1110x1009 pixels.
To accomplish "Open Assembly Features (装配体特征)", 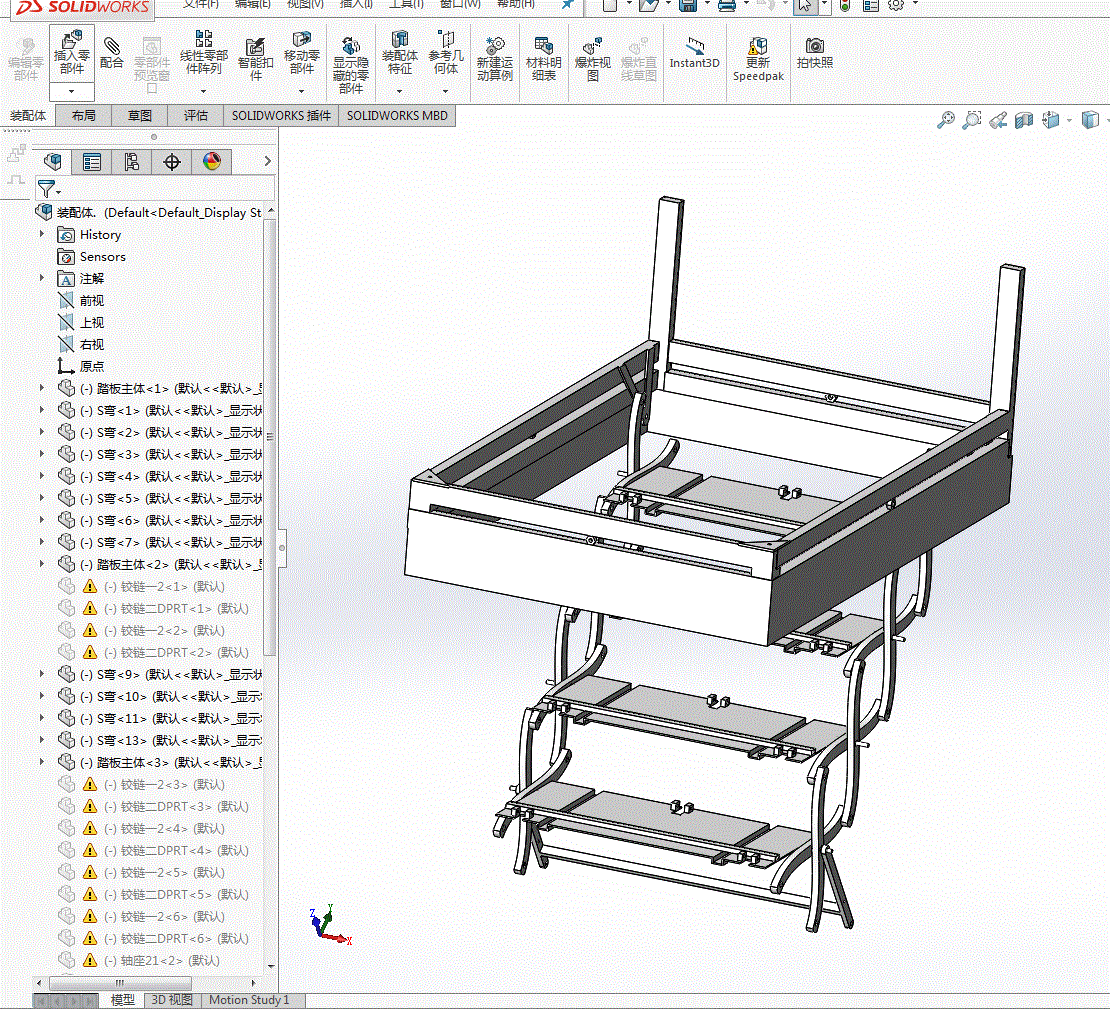I will [x=400, y=53].
